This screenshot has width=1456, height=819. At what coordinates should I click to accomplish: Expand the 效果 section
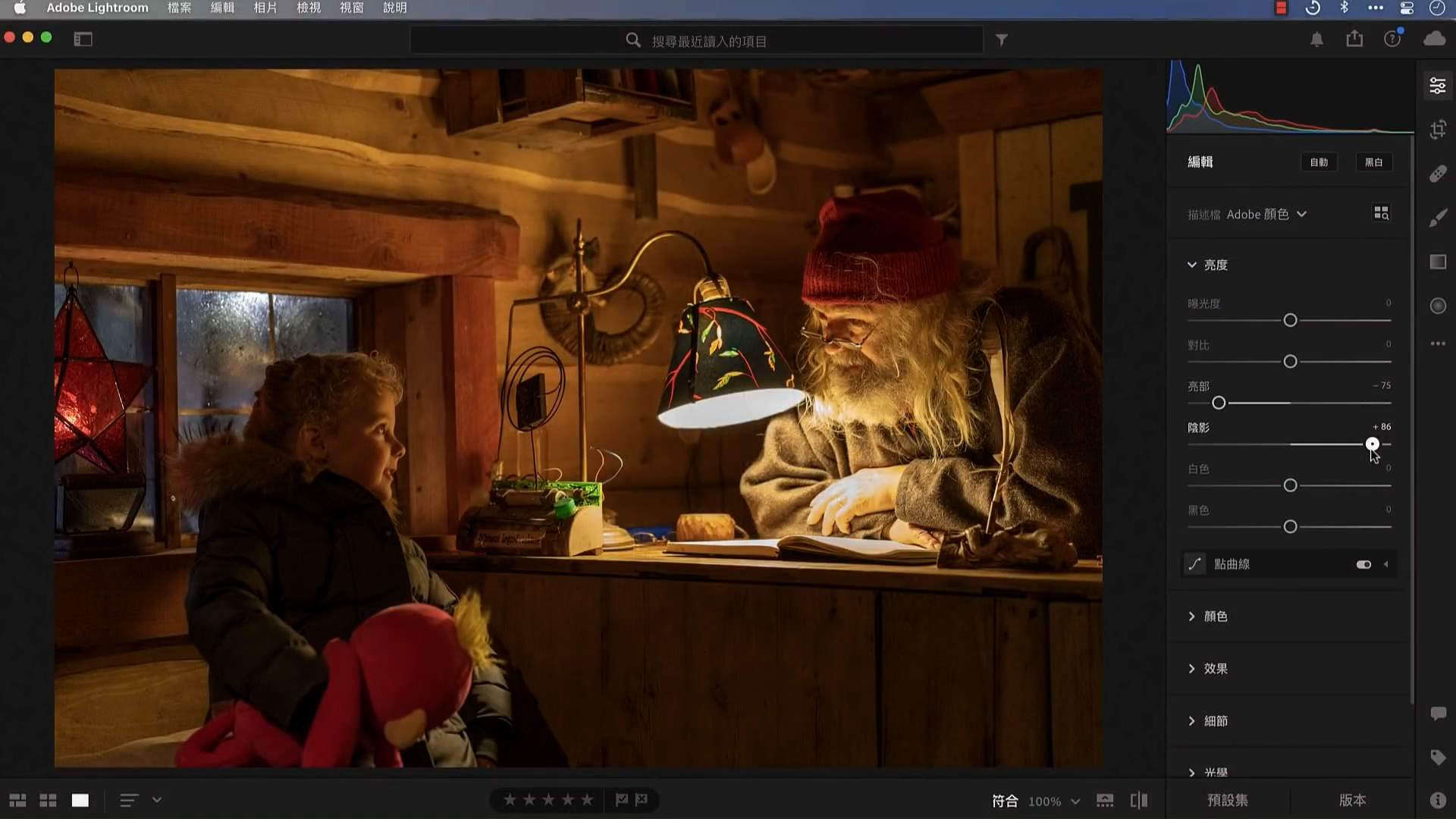coord(1216,669)
